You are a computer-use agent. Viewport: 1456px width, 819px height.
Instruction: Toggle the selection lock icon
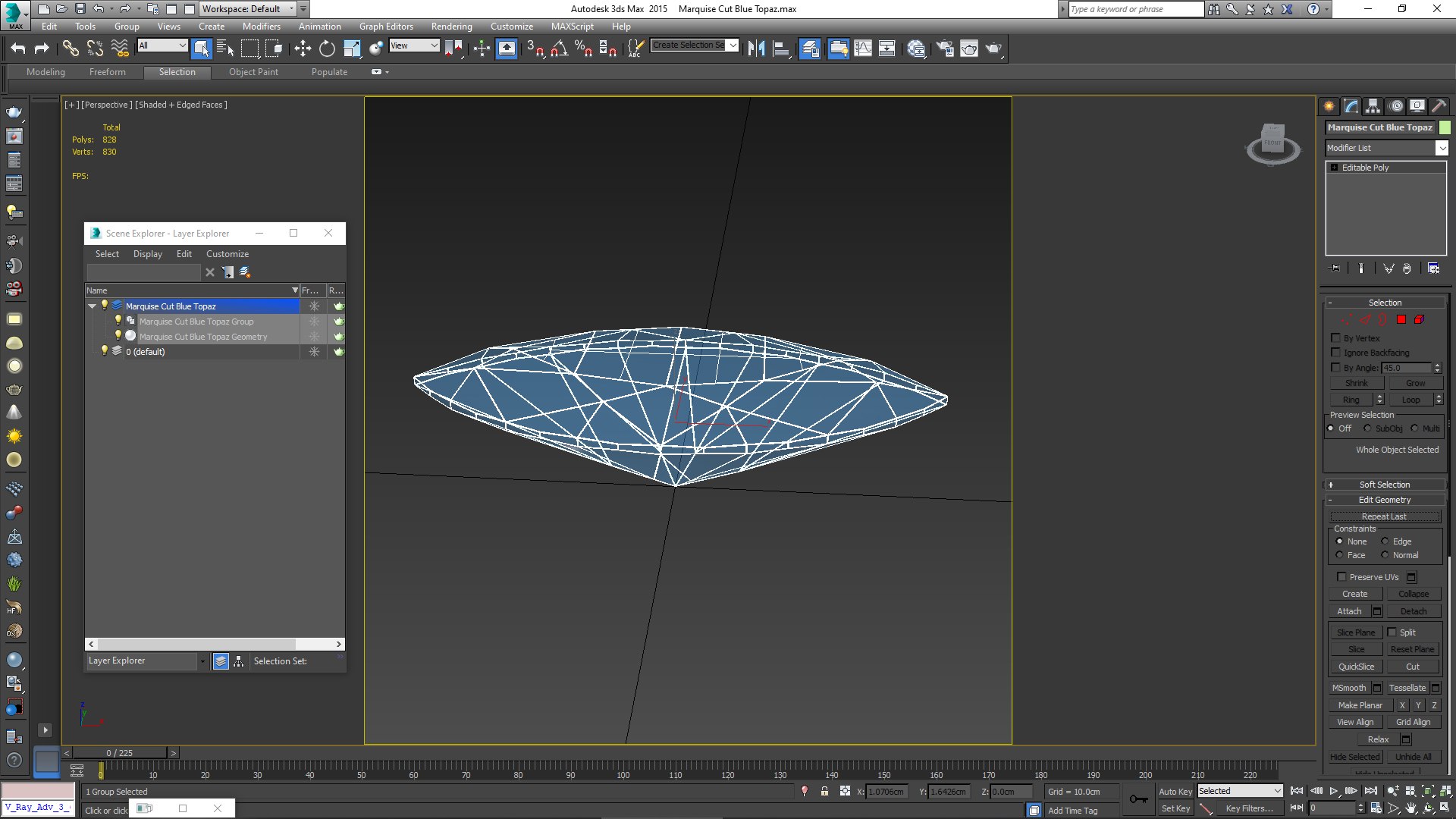coord(824,791)
